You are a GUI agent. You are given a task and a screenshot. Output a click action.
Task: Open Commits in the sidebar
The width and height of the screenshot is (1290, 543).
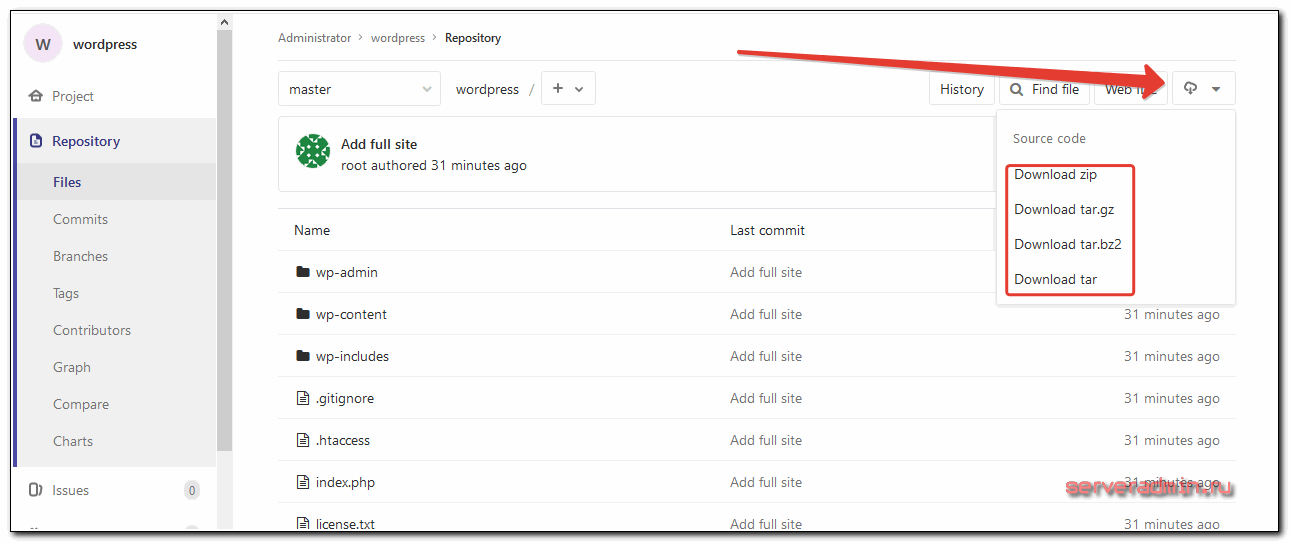tap(80, 219)
